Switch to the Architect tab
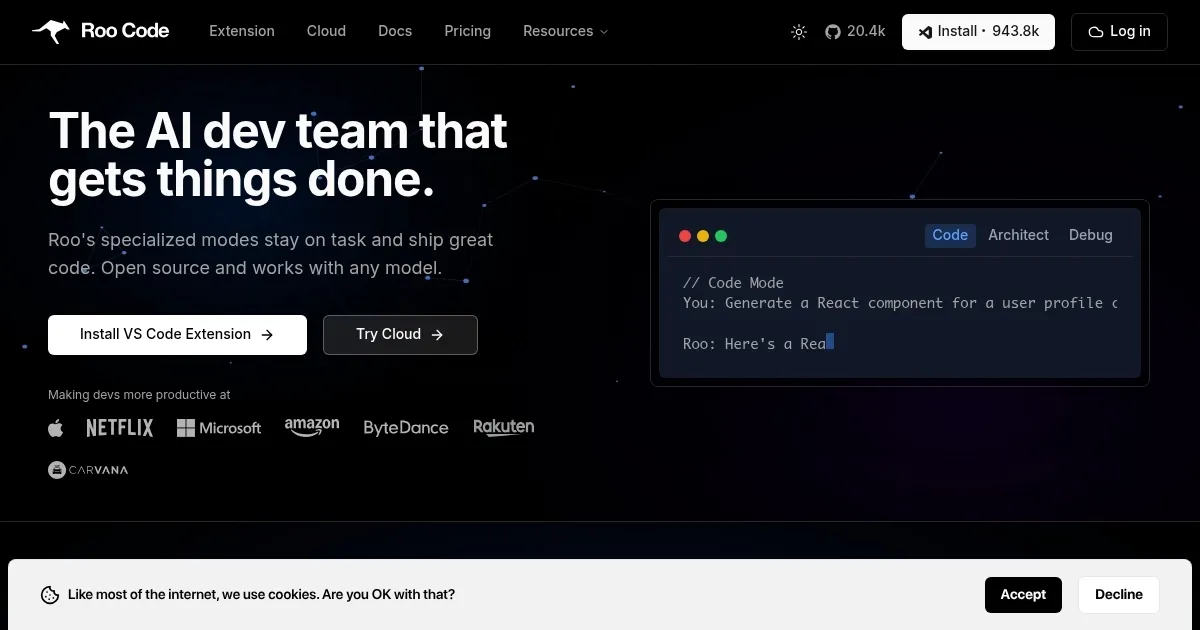The height and width of the screenshot is (630, 1200). (x=1018, y=235)
